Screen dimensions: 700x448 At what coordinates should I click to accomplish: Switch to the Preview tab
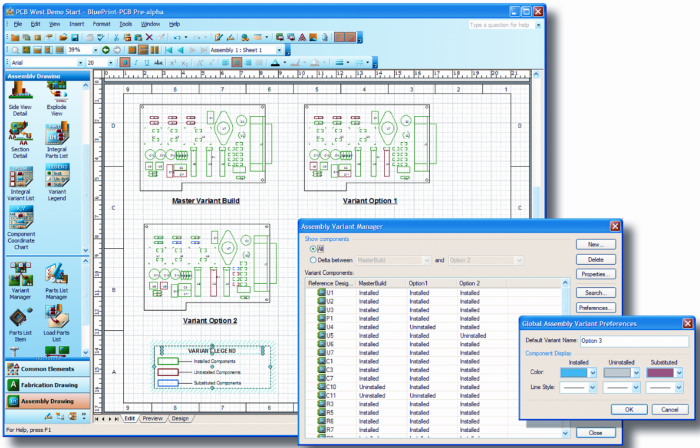pyautogui.click(x=153, y=419)
